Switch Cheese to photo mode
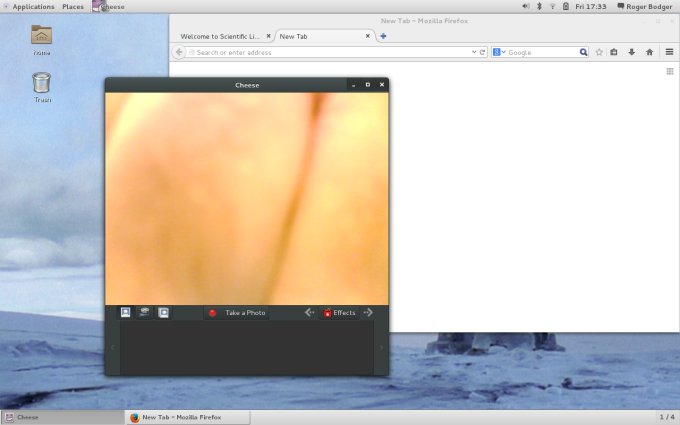This screenshot has height=425, width=680. pos(126,312)
